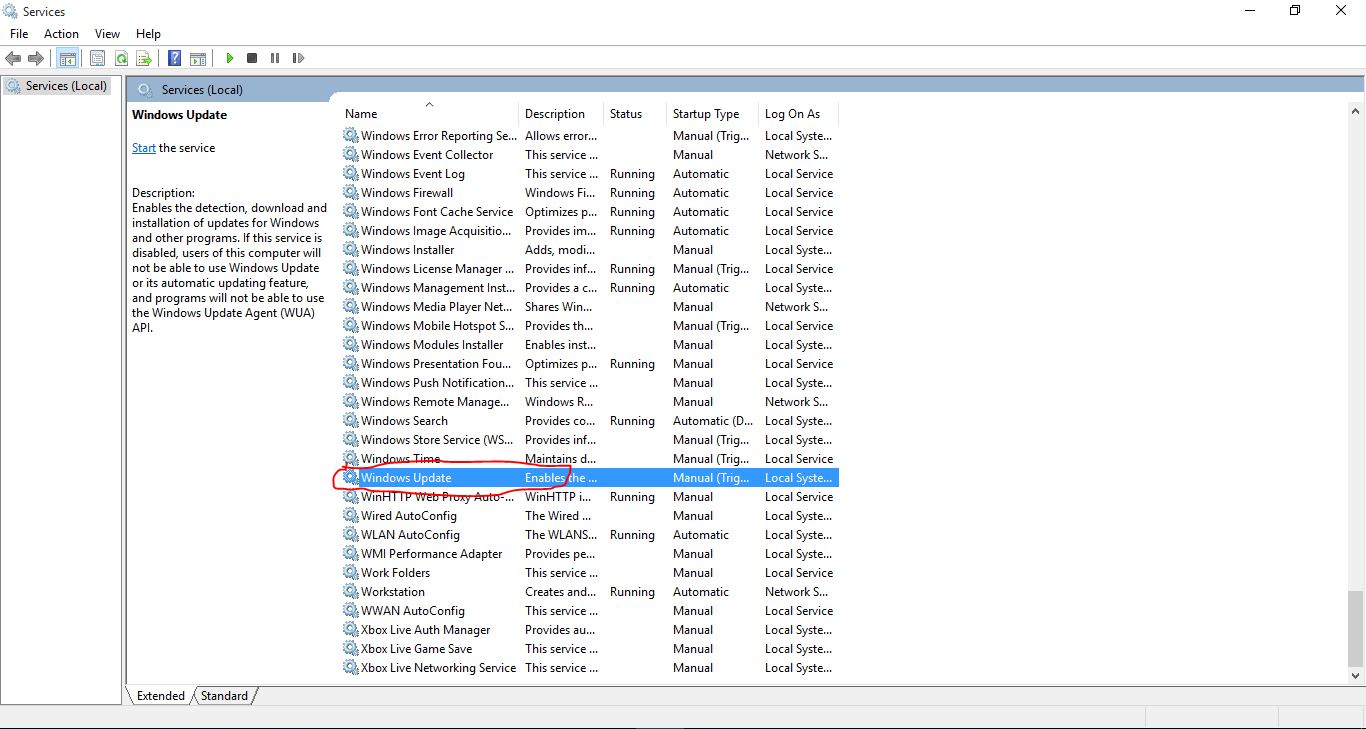Sort by the Status column header
This screenshot has height=729, width=1366.
point(635,114)
